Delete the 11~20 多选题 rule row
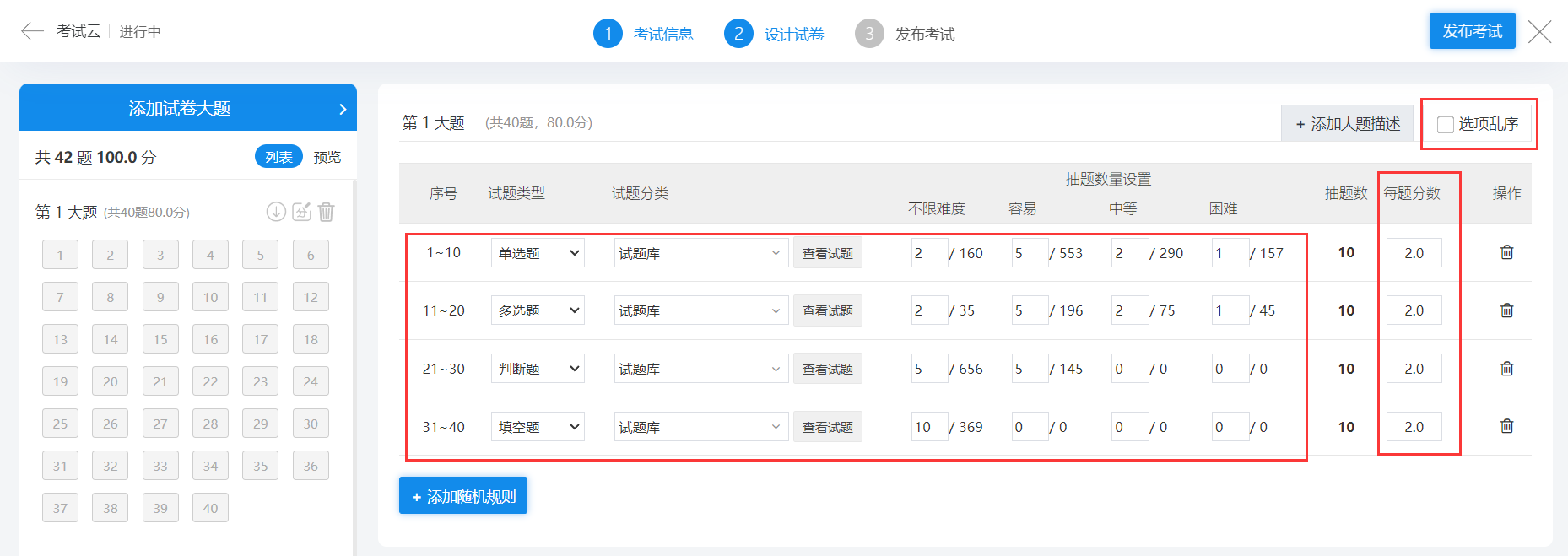The height and width of the screenshot is (556, 1568). click(x=1506, y=310)
